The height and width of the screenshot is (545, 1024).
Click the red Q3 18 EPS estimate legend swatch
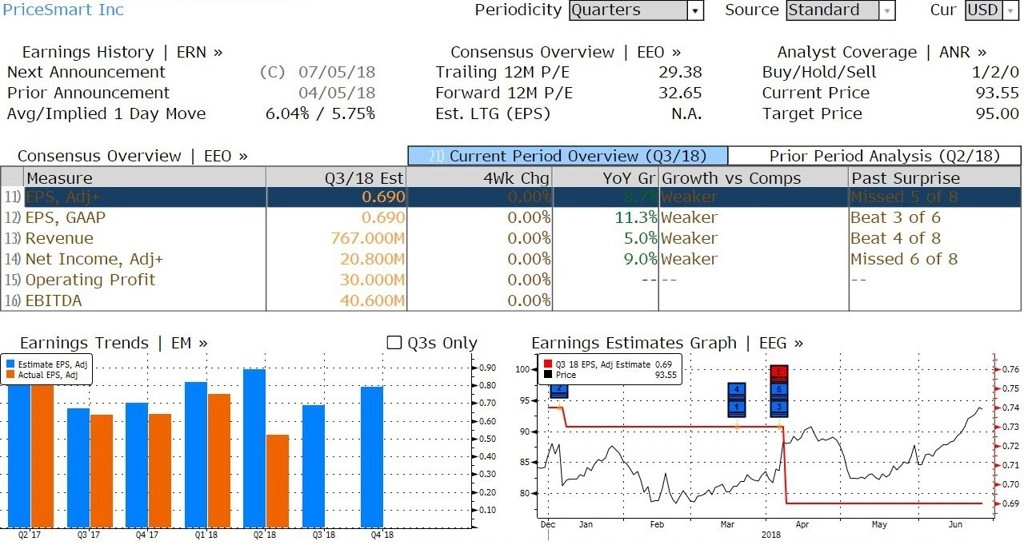[x=547, y=365]
